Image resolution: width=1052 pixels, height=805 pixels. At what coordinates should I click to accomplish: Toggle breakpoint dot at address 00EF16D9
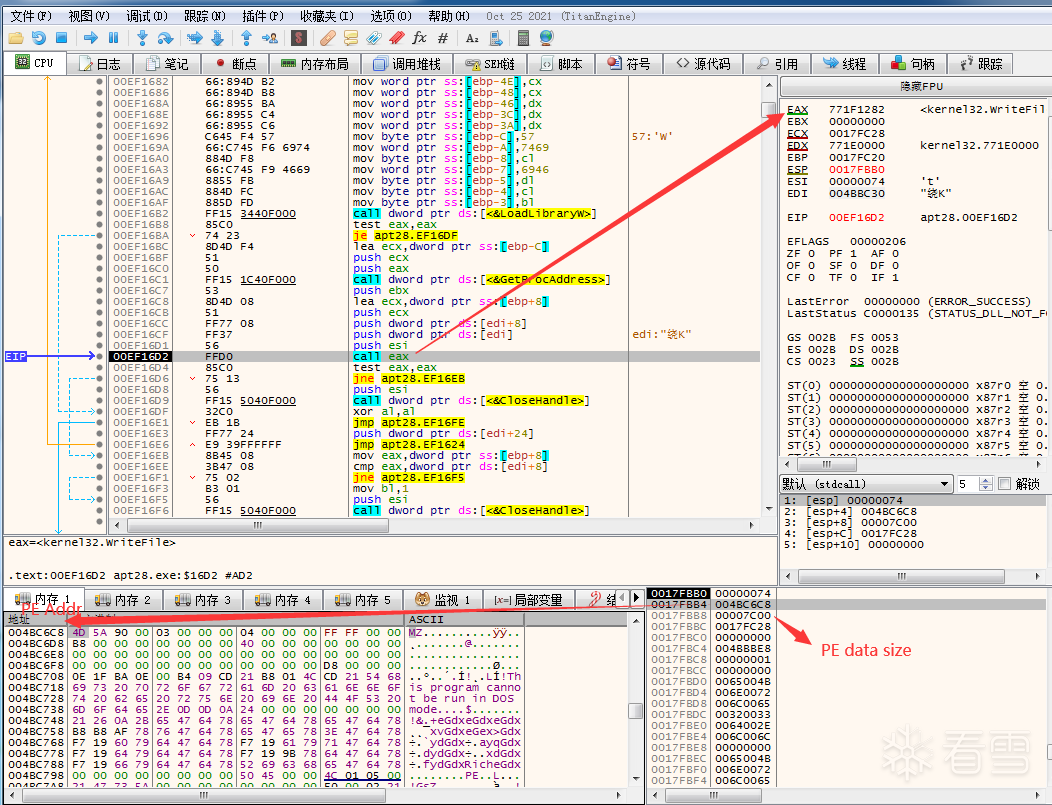click(x=99, y=400)
